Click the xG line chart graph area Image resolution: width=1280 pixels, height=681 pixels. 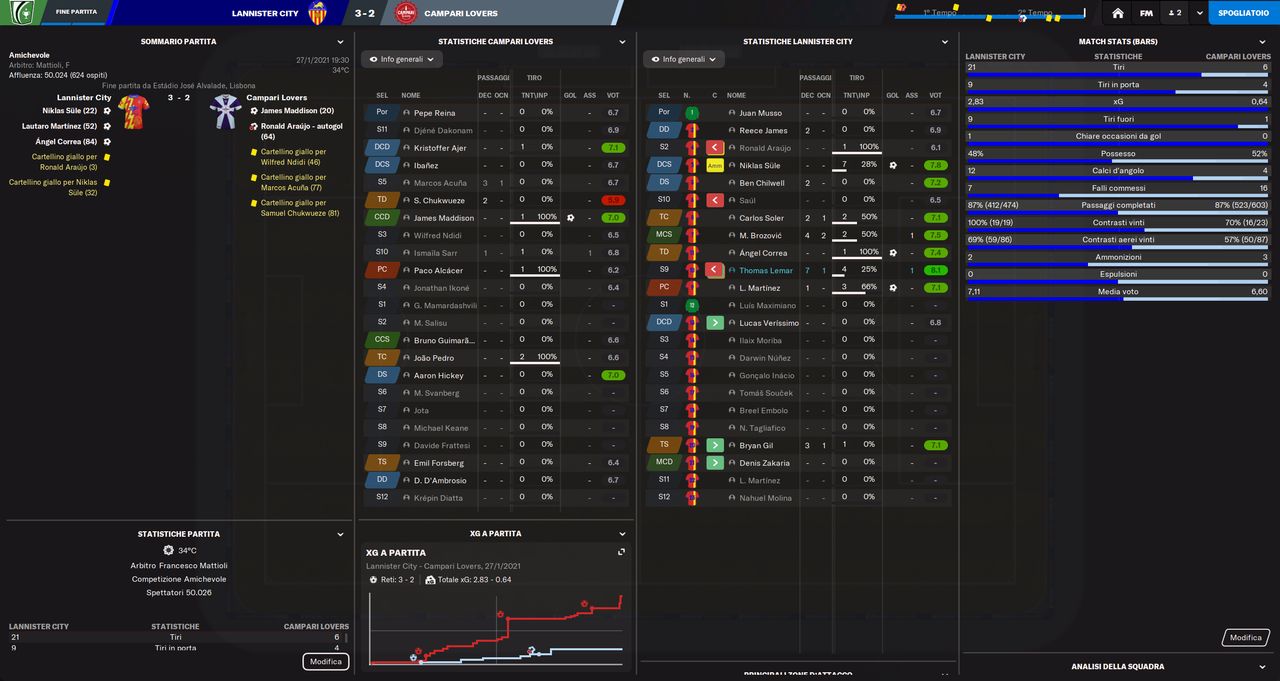tap(495, 627)
